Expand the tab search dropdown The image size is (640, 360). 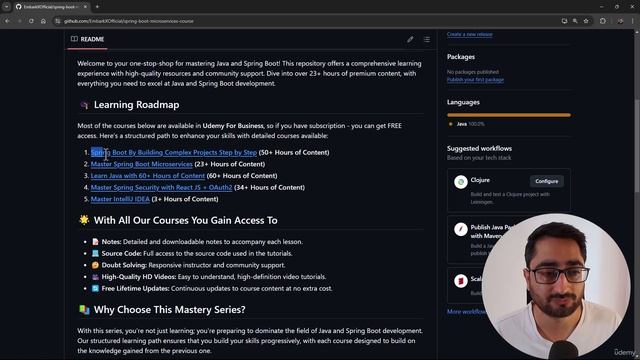point(7,7)
